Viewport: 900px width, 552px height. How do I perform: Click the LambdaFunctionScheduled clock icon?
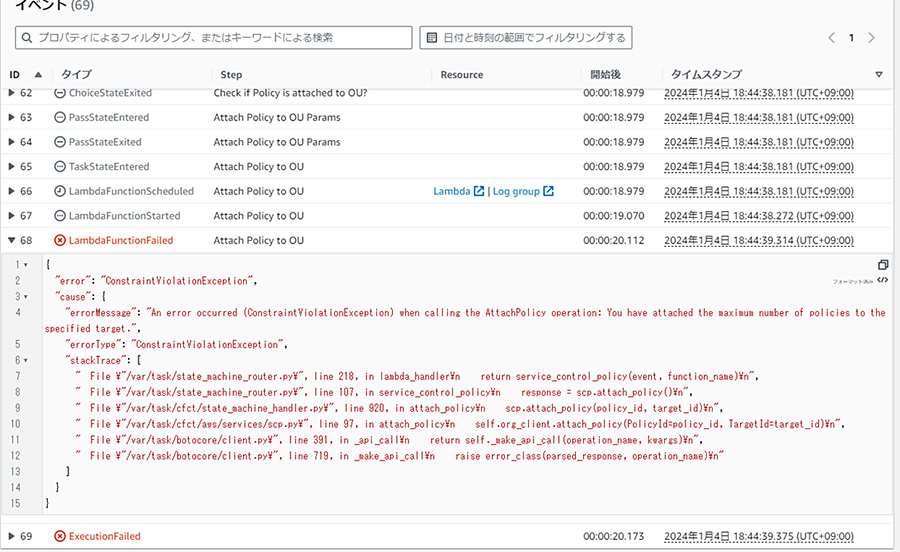coord(60,192)
